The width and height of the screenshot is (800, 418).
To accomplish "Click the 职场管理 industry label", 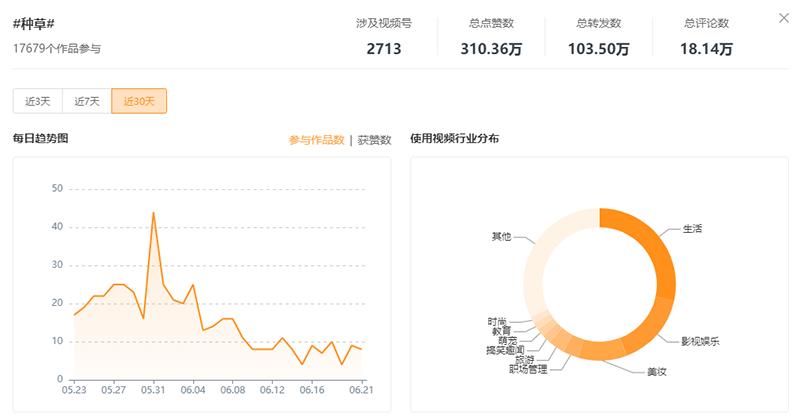I will point(528,369).
